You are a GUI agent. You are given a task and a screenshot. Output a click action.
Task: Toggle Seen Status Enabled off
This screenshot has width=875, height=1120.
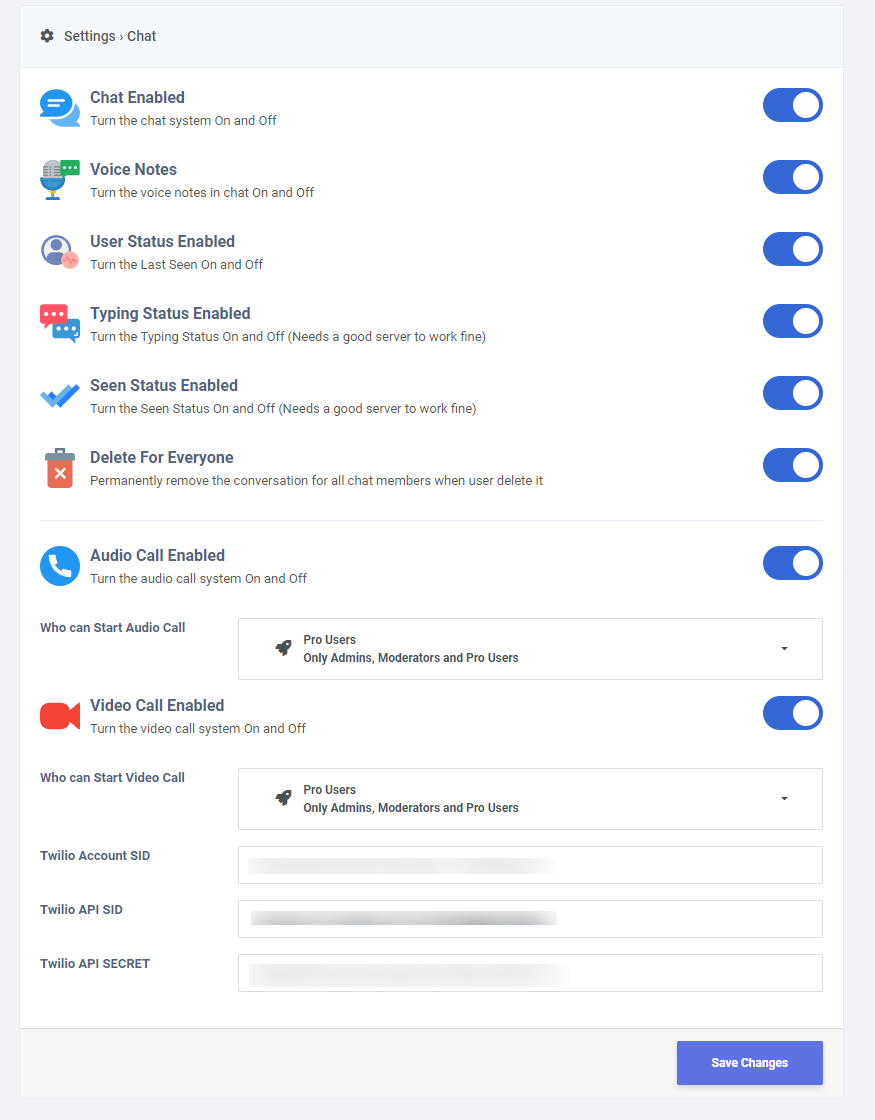coord(793,394)
